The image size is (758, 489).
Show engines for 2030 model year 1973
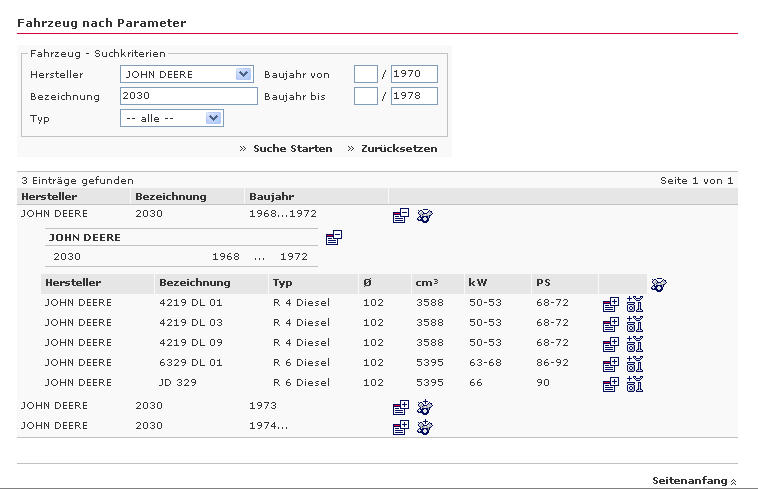click(424, 407)
